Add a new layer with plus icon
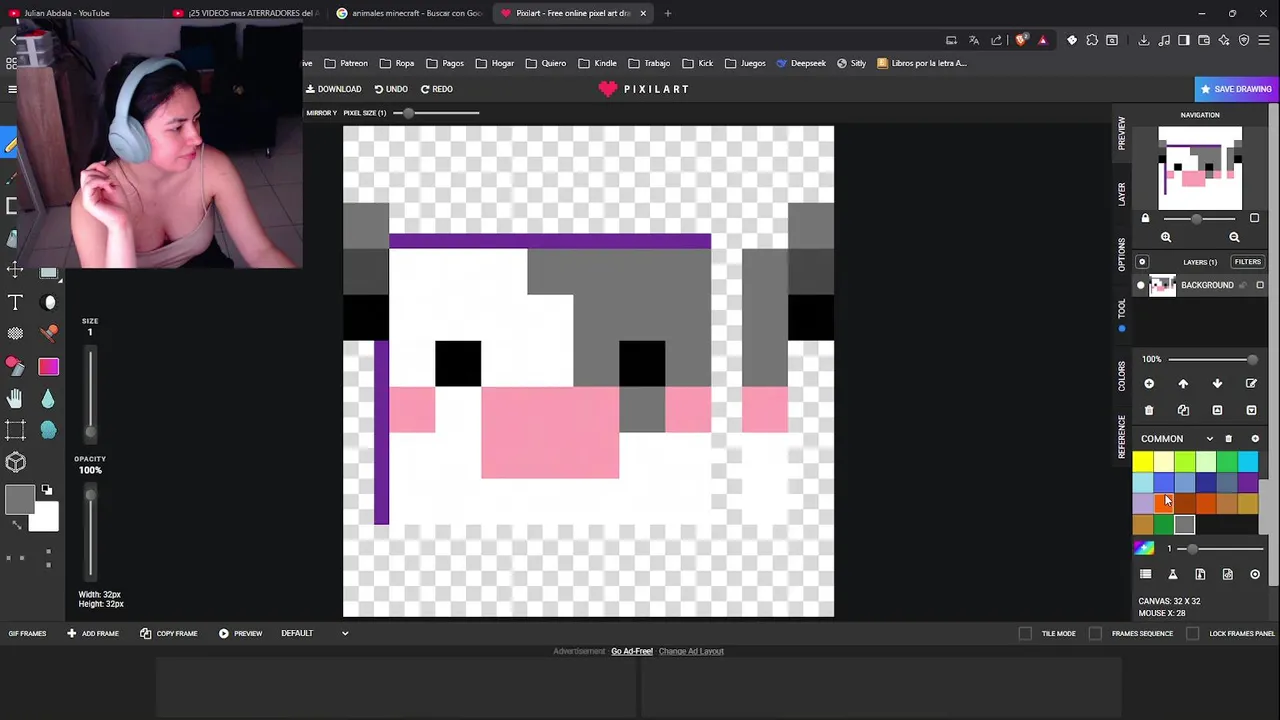 click(x=1149, y=384)
